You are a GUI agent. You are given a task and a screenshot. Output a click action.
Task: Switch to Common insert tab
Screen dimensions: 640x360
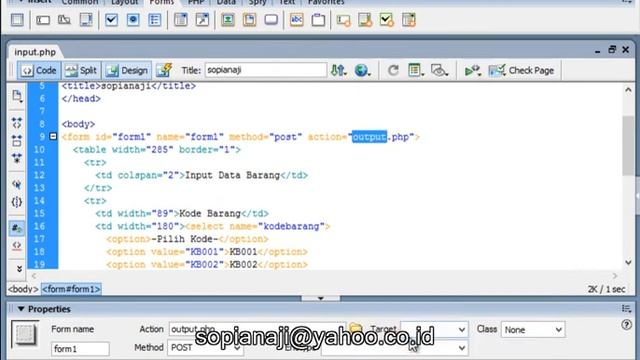pyautogui.click(x=80, y=2)
